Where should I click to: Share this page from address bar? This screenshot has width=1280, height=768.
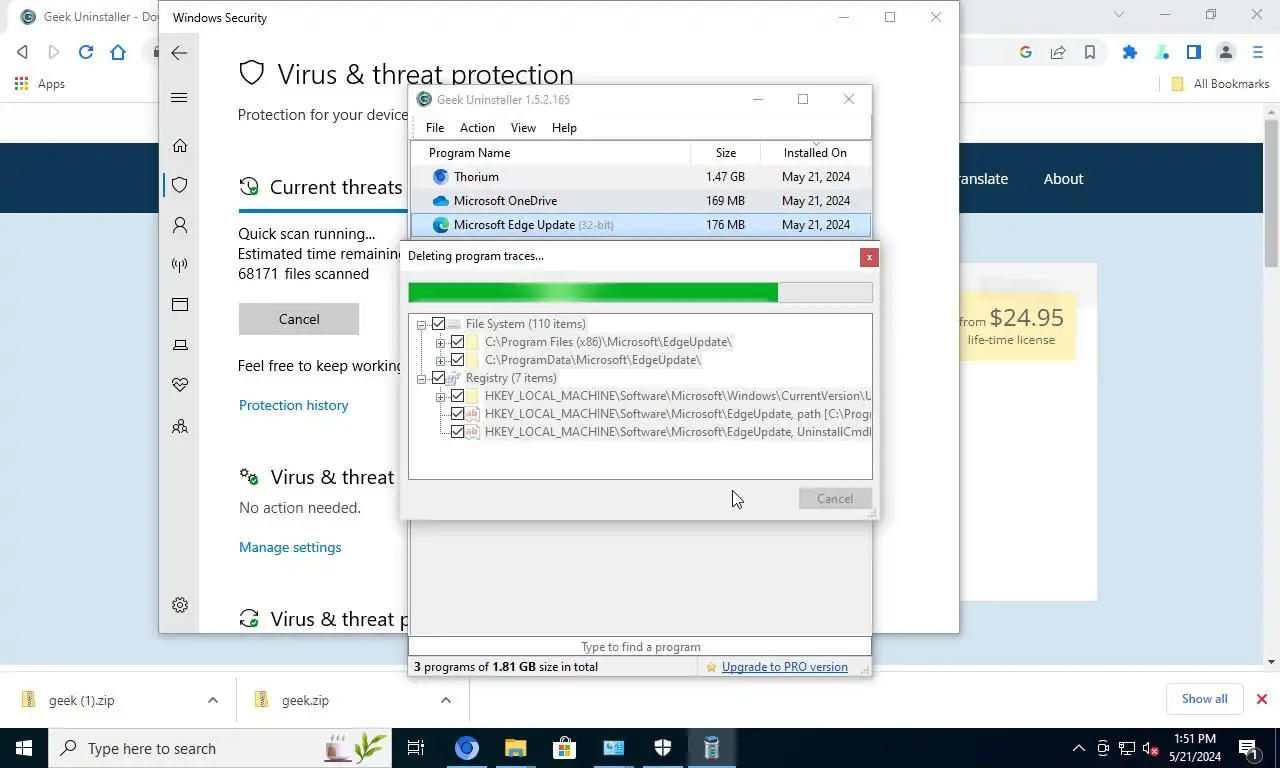coord(1058,52)
